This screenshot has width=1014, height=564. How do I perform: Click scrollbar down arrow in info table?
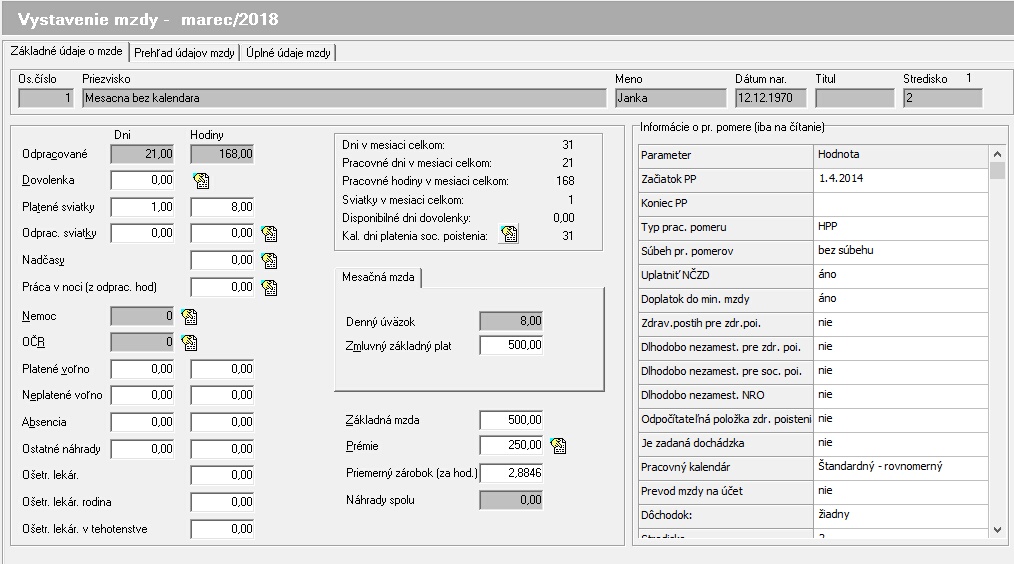(x=997, y=529)
